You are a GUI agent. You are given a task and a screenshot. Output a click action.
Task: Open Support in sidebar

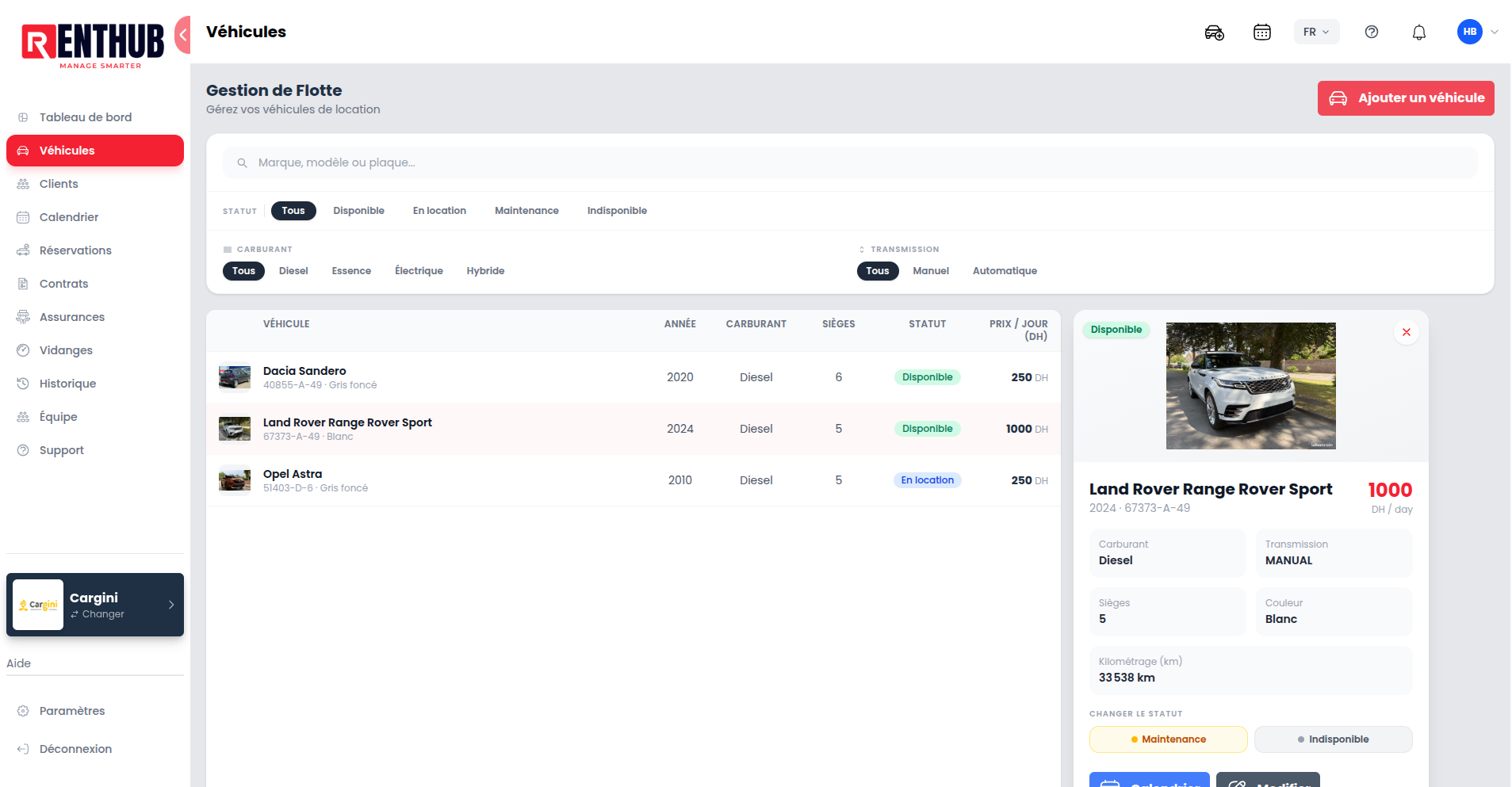coord(95,450)
